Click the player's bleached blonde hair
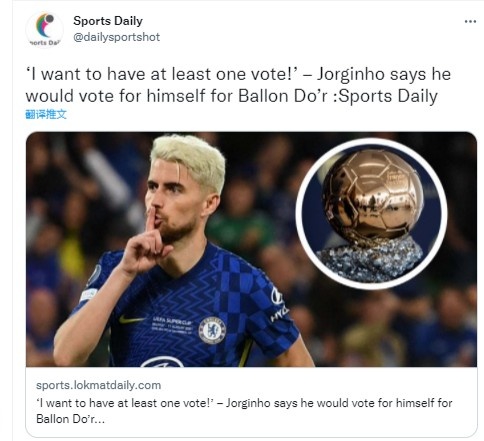Image resolution: width=484 pixels, height=441 pixels. point(188,158)
